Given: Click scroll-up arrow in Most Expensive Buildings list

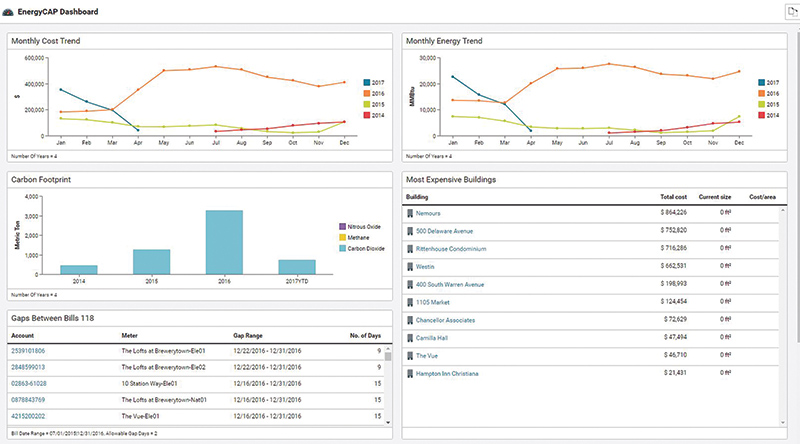Looking at the screenshot, I should (x=783, y=210).
